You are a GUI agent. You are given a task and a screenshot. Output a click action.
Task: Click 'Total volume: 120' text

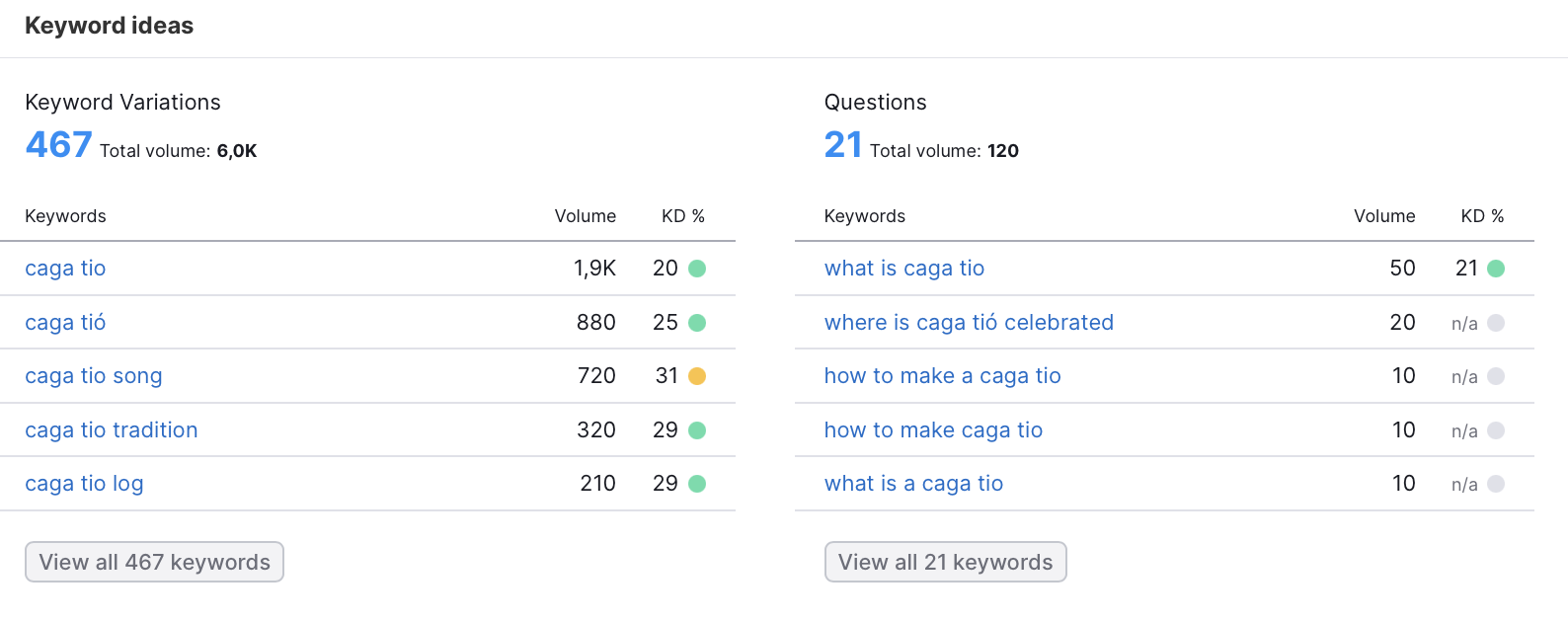point(944,151)
